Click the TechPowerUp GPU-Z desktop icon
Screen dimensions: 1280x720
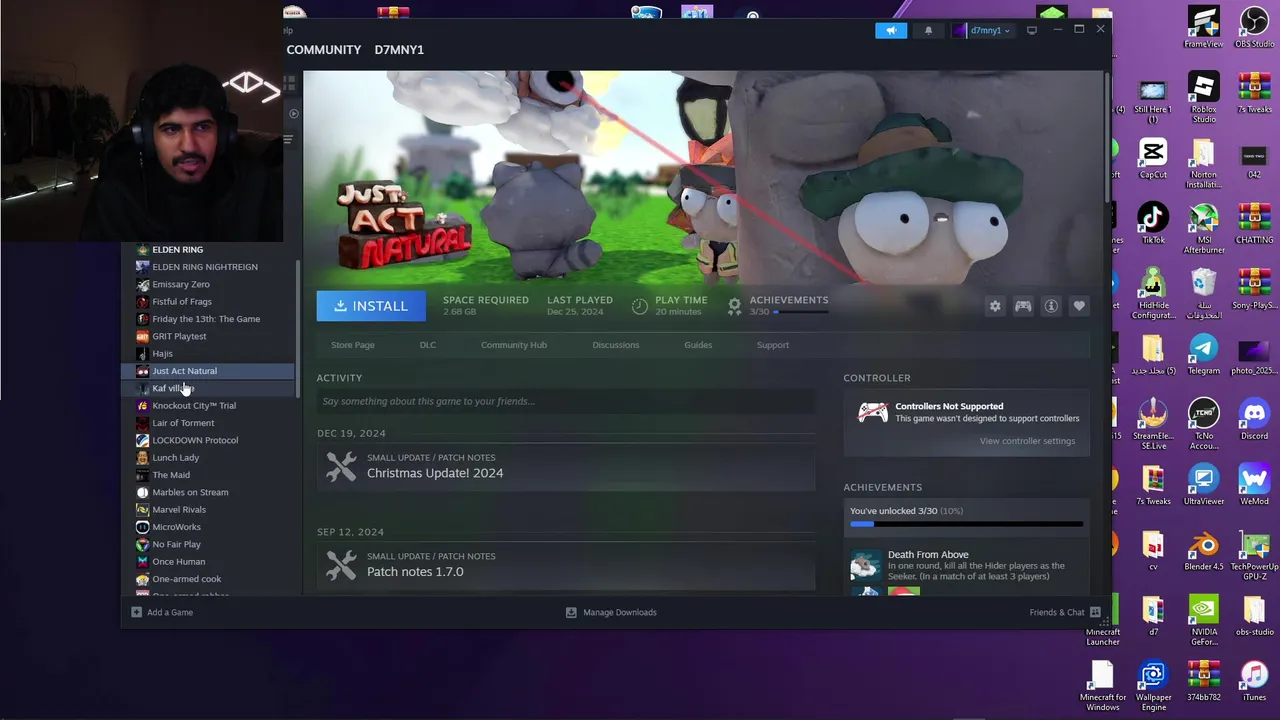point(1254,556)
